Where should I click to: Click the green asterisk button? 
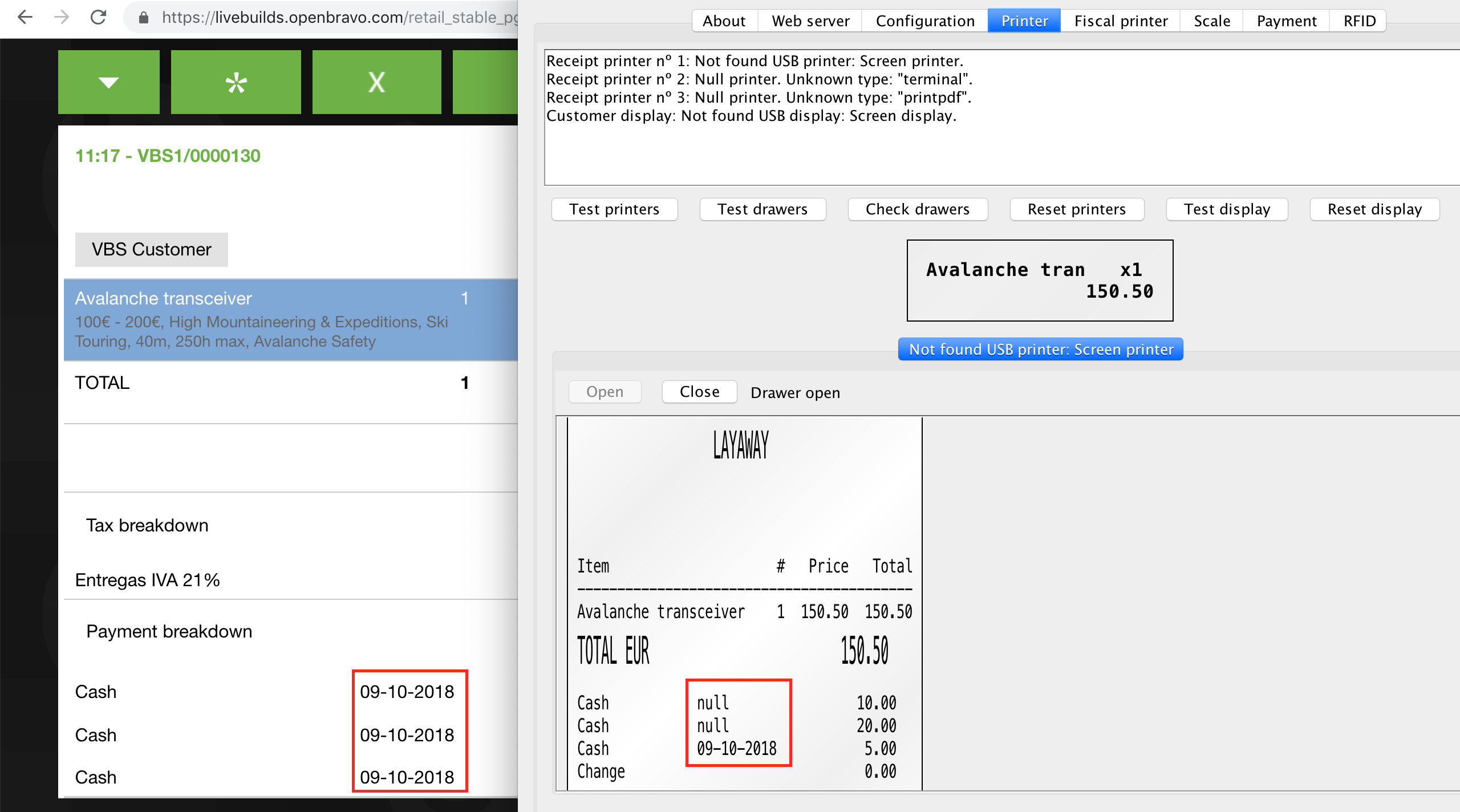[236, 83]
